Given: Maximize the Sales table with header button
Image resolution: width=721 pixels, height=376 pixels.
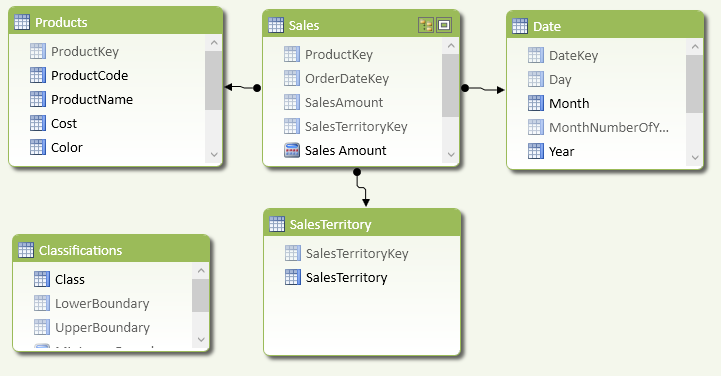Looking at the screenshot, I should click(x=444, y=25).
